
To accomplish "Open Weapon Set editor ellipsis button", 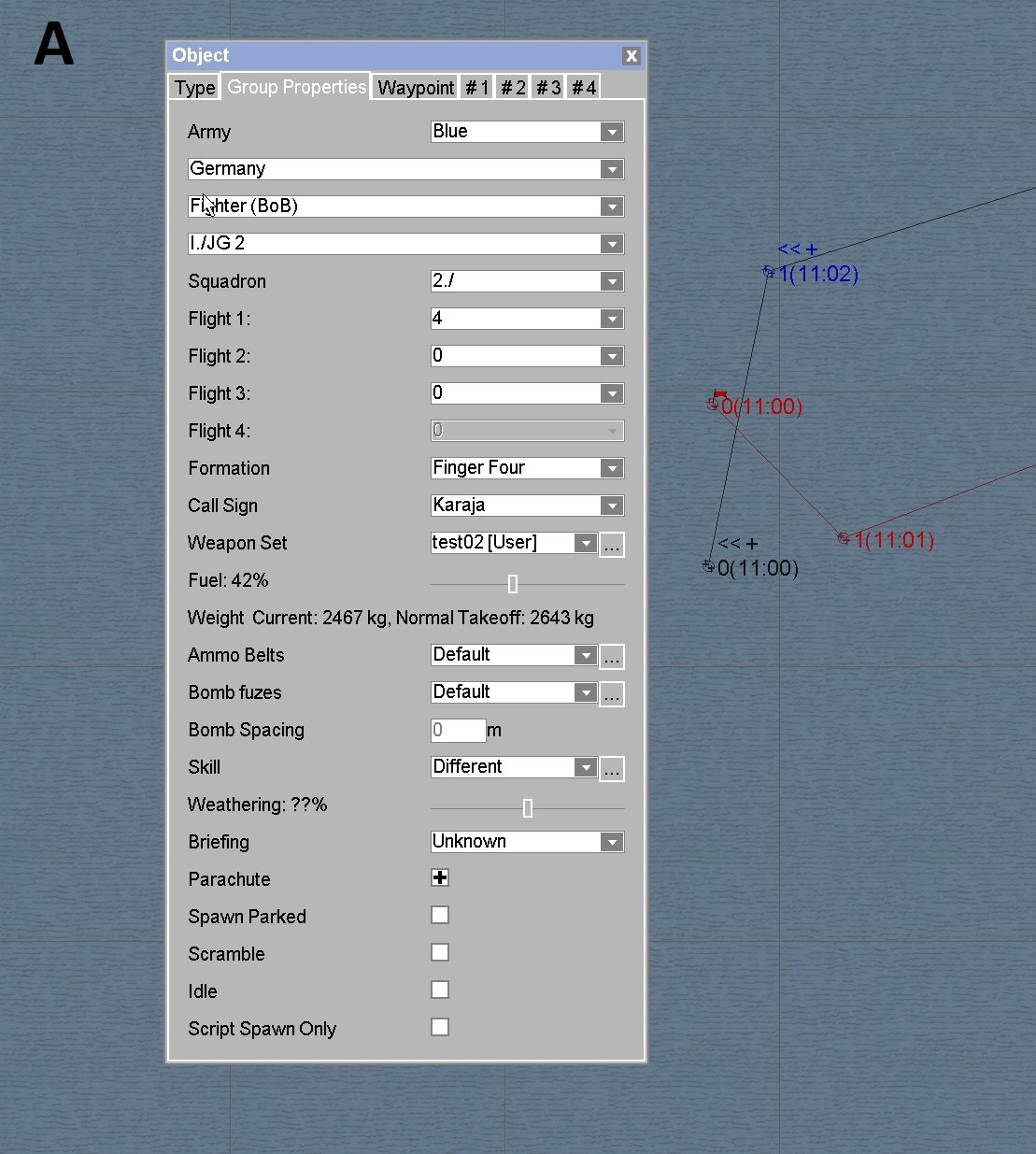I will click(x=612, y=545).
